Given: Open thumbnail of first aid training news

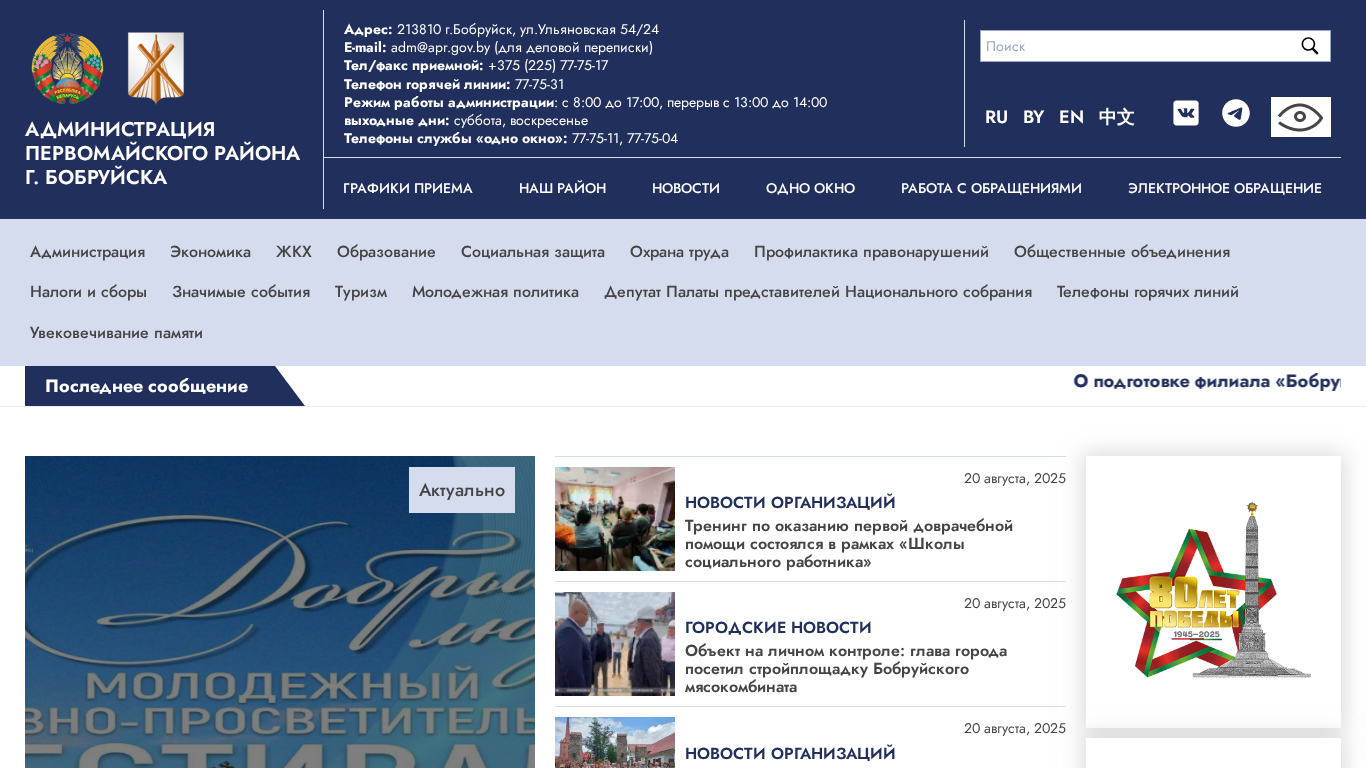Looking at the screenshot, I should (615, 519).
